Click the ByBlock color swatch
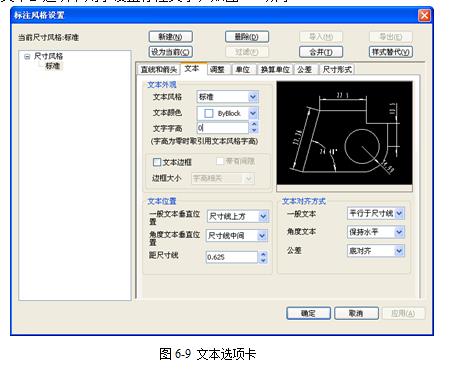The width and height of the screenshot is (454, 374). click(x=209, y=113)
